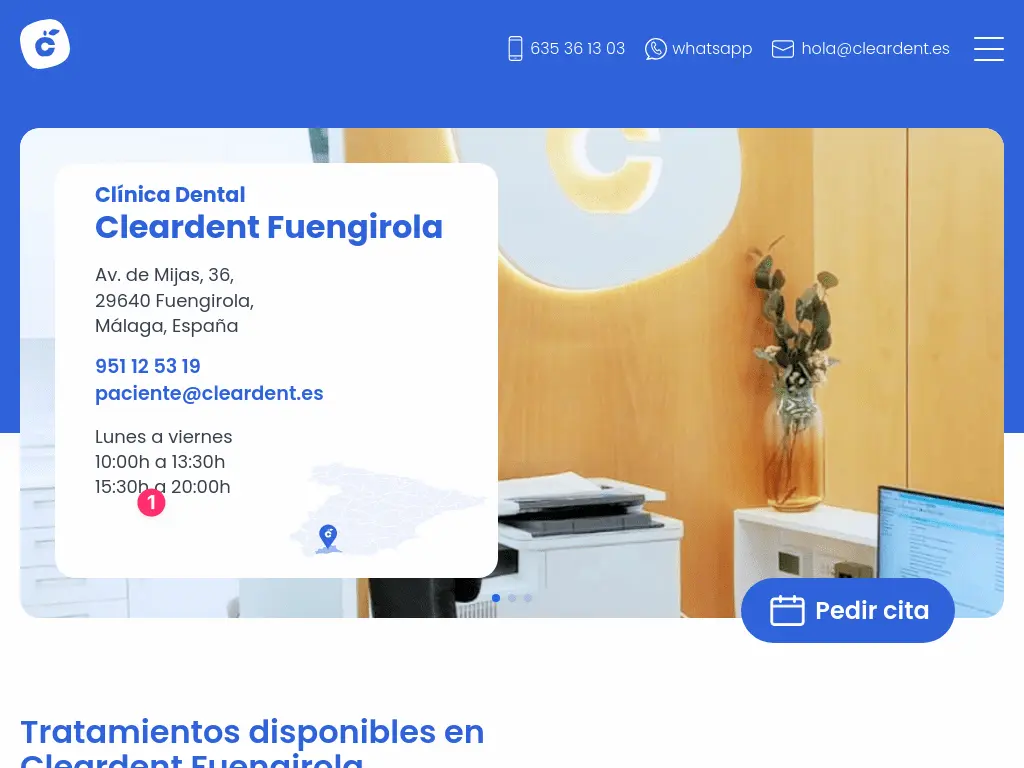Image resolution: width=1024 pixels, height=768 pixels.
Task: Expand the clinic info card
Action: point(277,370)
